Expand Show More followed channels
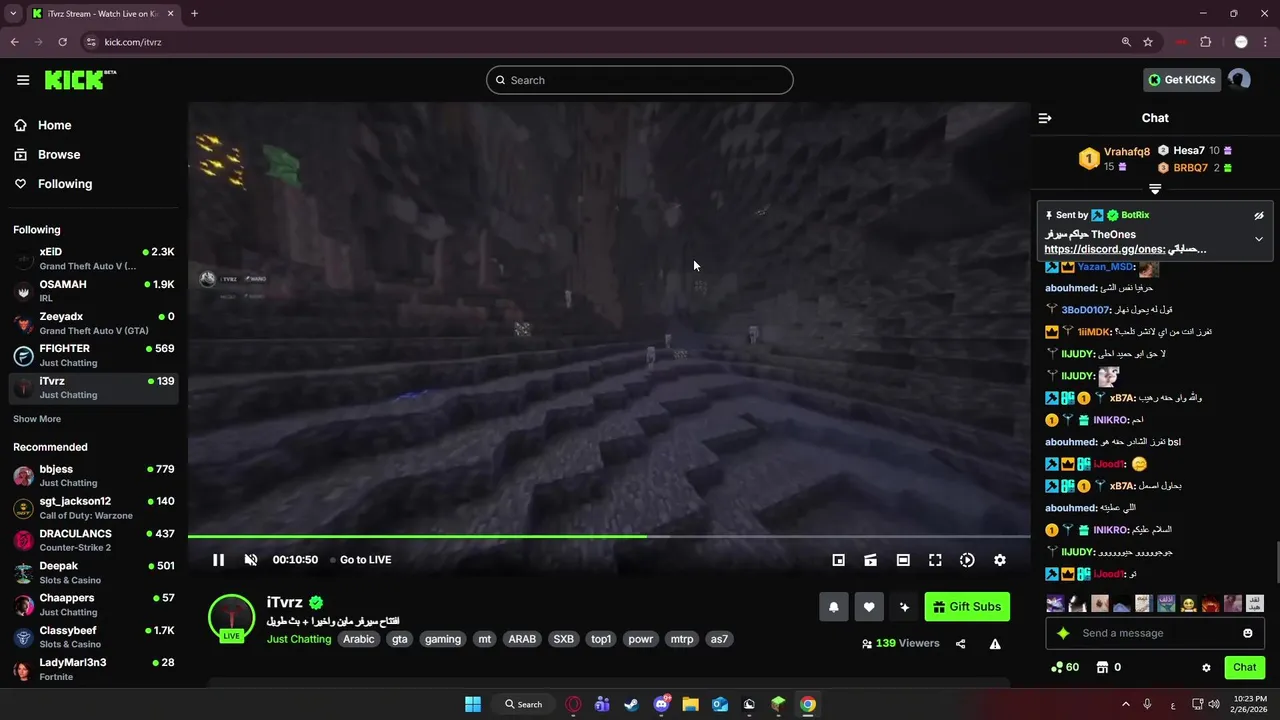1280x720 pixels. pyautogui.click(x=37, y=419)
